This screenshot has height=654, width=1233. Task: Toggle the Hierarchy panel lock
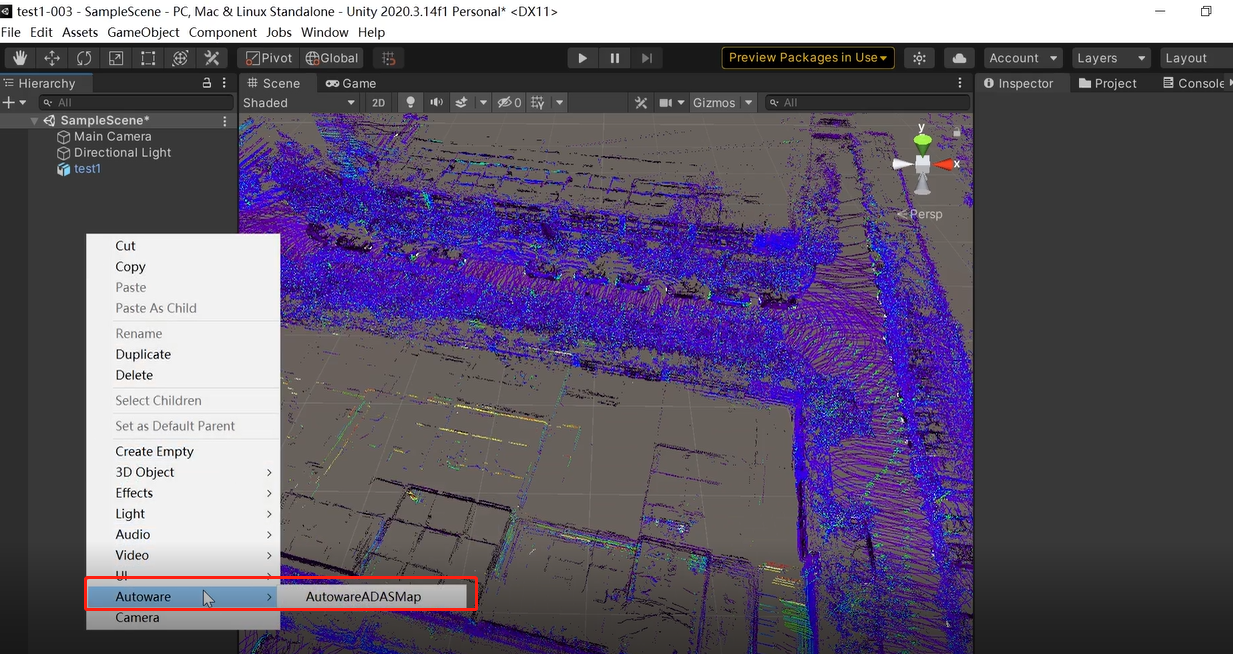coord(207,83)
